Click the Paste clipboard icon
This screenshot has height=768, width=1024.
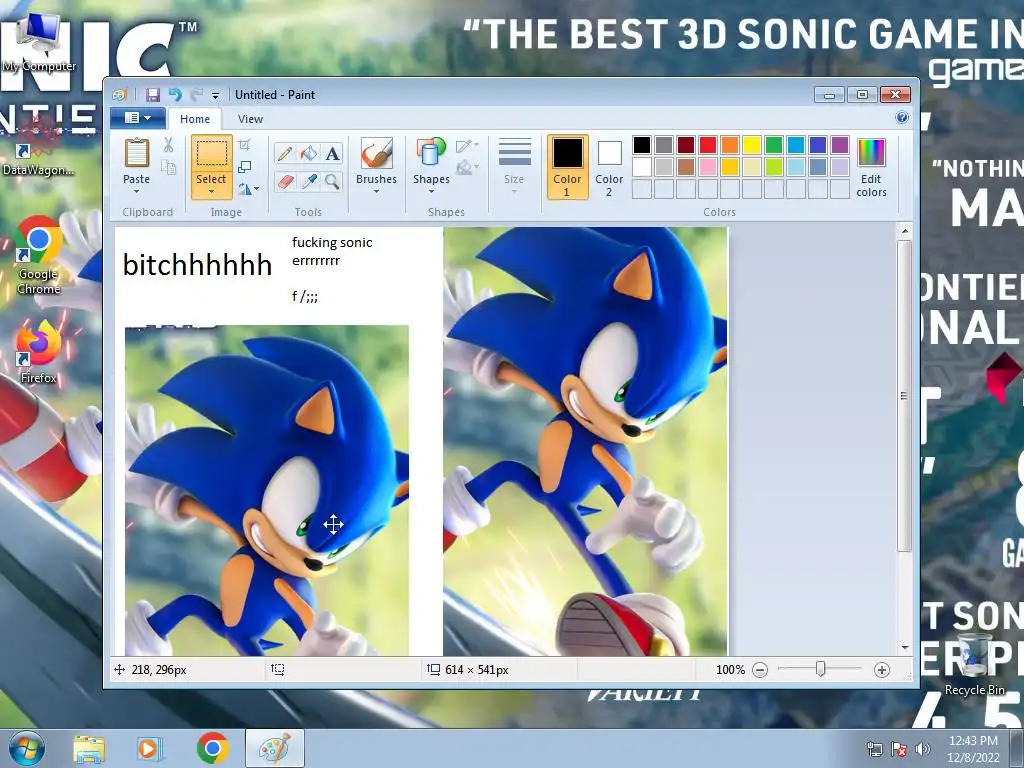pos(136,153)
